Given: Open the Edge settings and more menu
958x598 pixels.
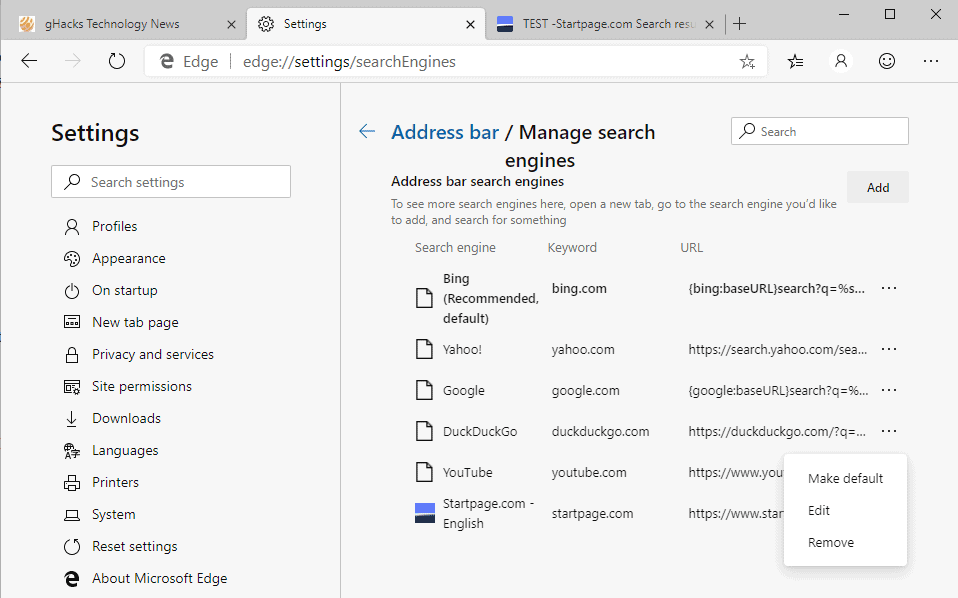Looking at the screenshot, I should pos(931,61).
